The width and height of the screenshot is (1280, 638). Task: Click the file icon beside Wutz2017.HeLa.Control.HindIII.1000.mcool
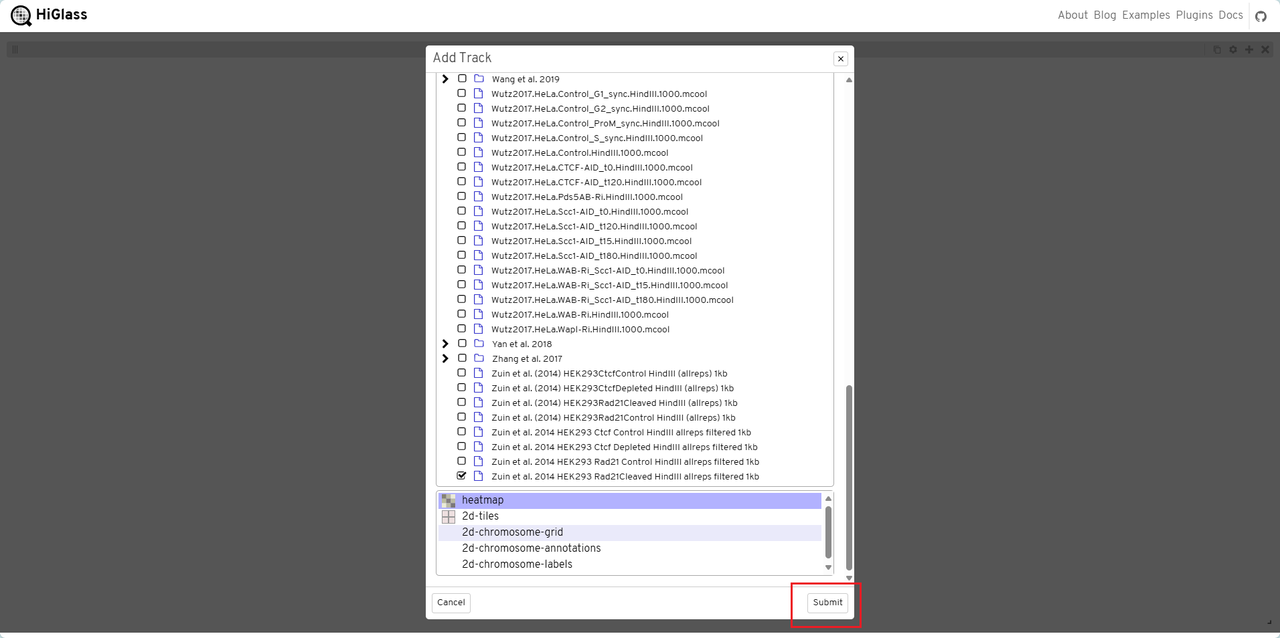click(478, 152)
